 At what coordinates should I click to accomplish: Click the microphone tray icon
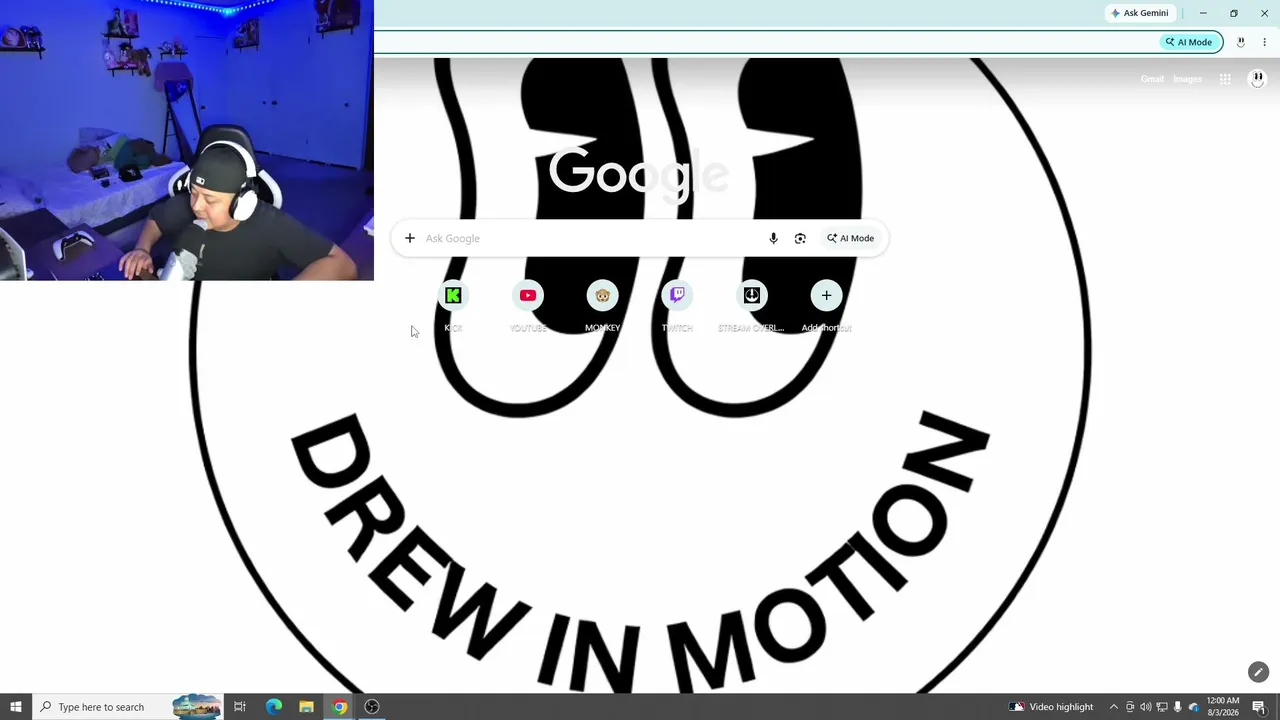[1177, 707]
